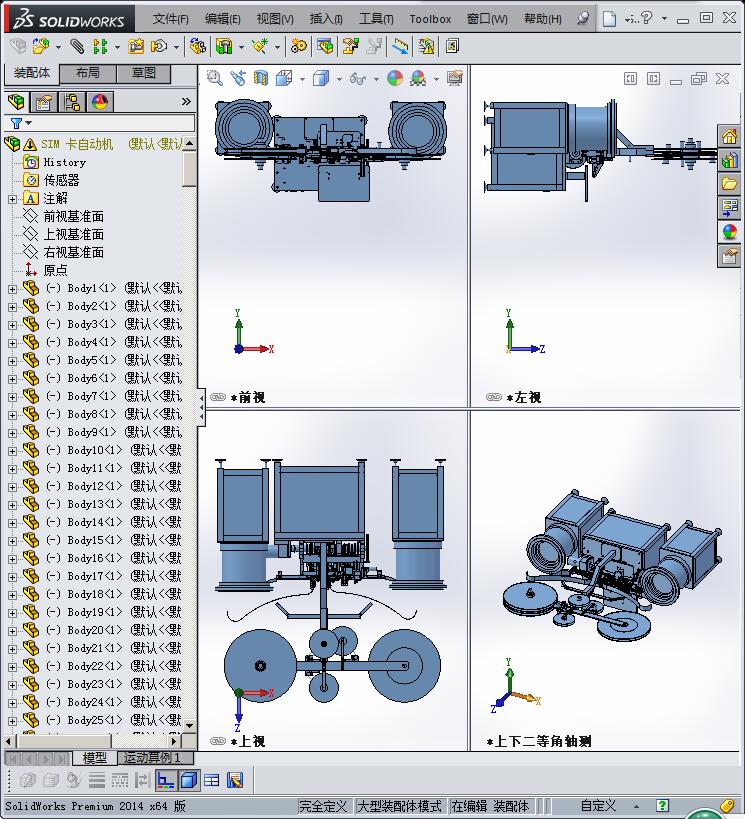Toggle the axis layout icon in bottom toolbar
Viewport: 745px width, 819px height.
click(x=166, y=780)
